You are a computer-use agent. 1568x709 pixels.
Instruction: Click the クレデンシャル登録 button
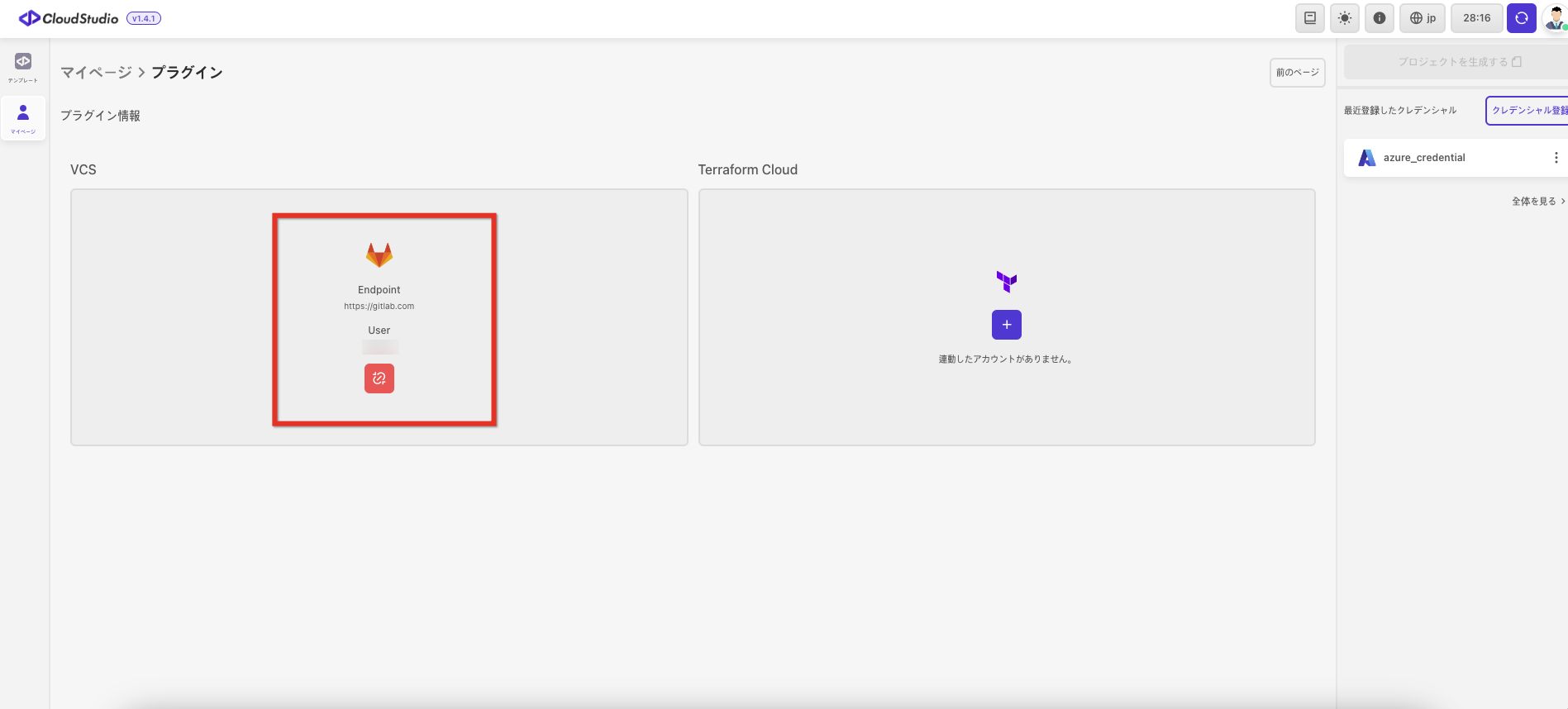pyautogui.click(x=1527, y=111)
